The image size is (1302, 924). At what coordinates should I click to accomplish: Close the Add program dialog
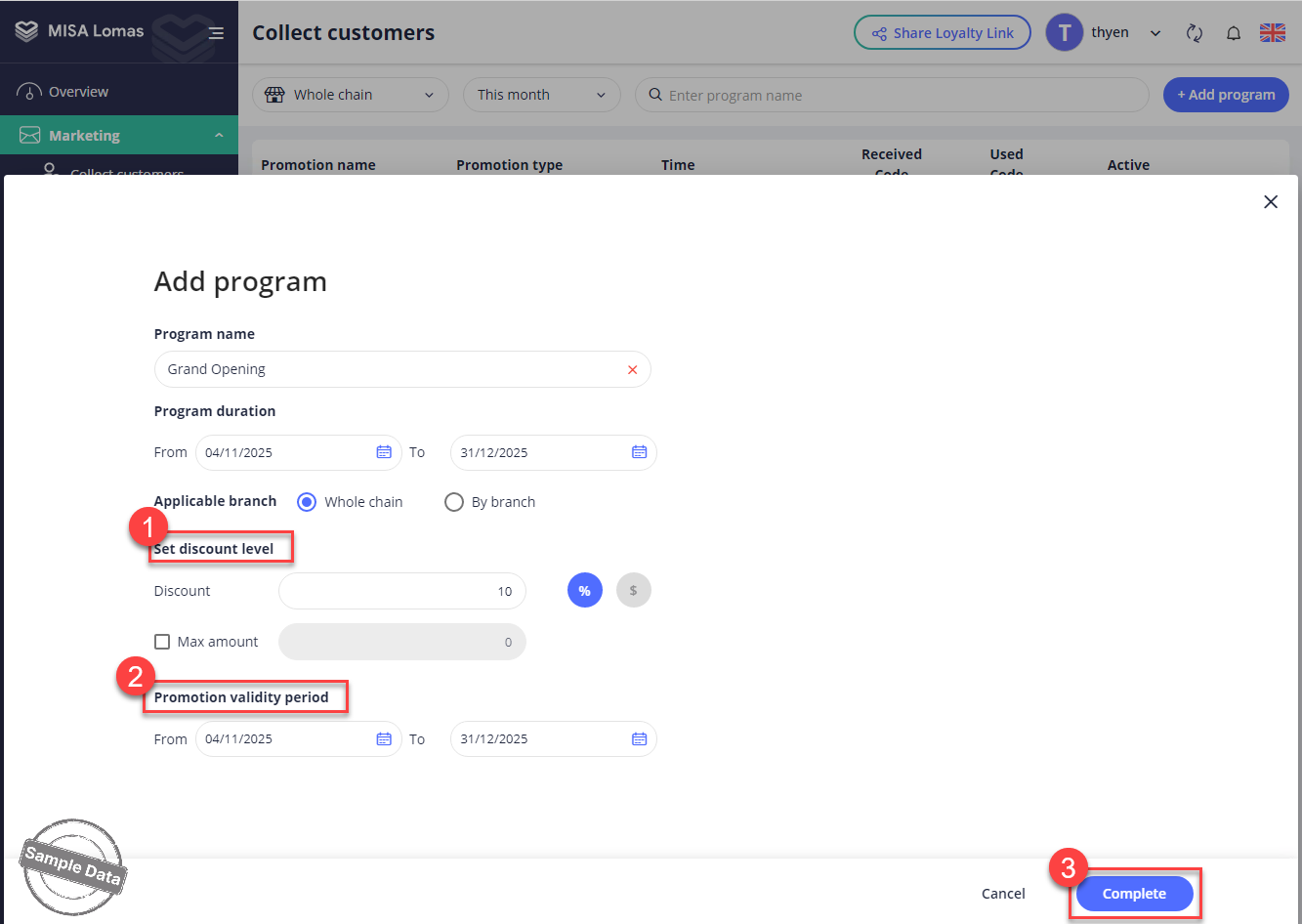[1270, 202]
